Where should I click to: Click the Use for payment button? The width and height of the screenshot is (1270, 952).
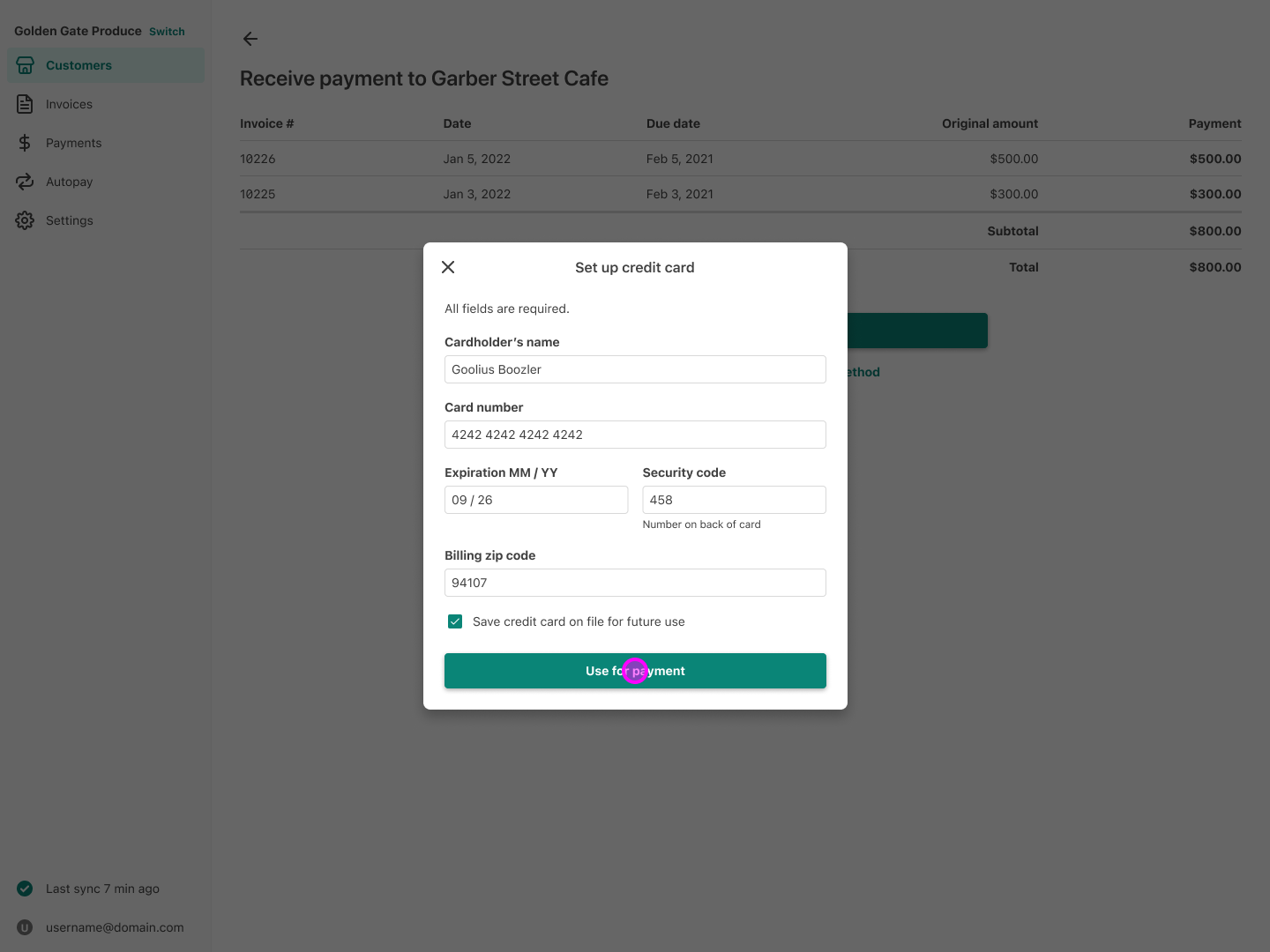click(635, 671)
